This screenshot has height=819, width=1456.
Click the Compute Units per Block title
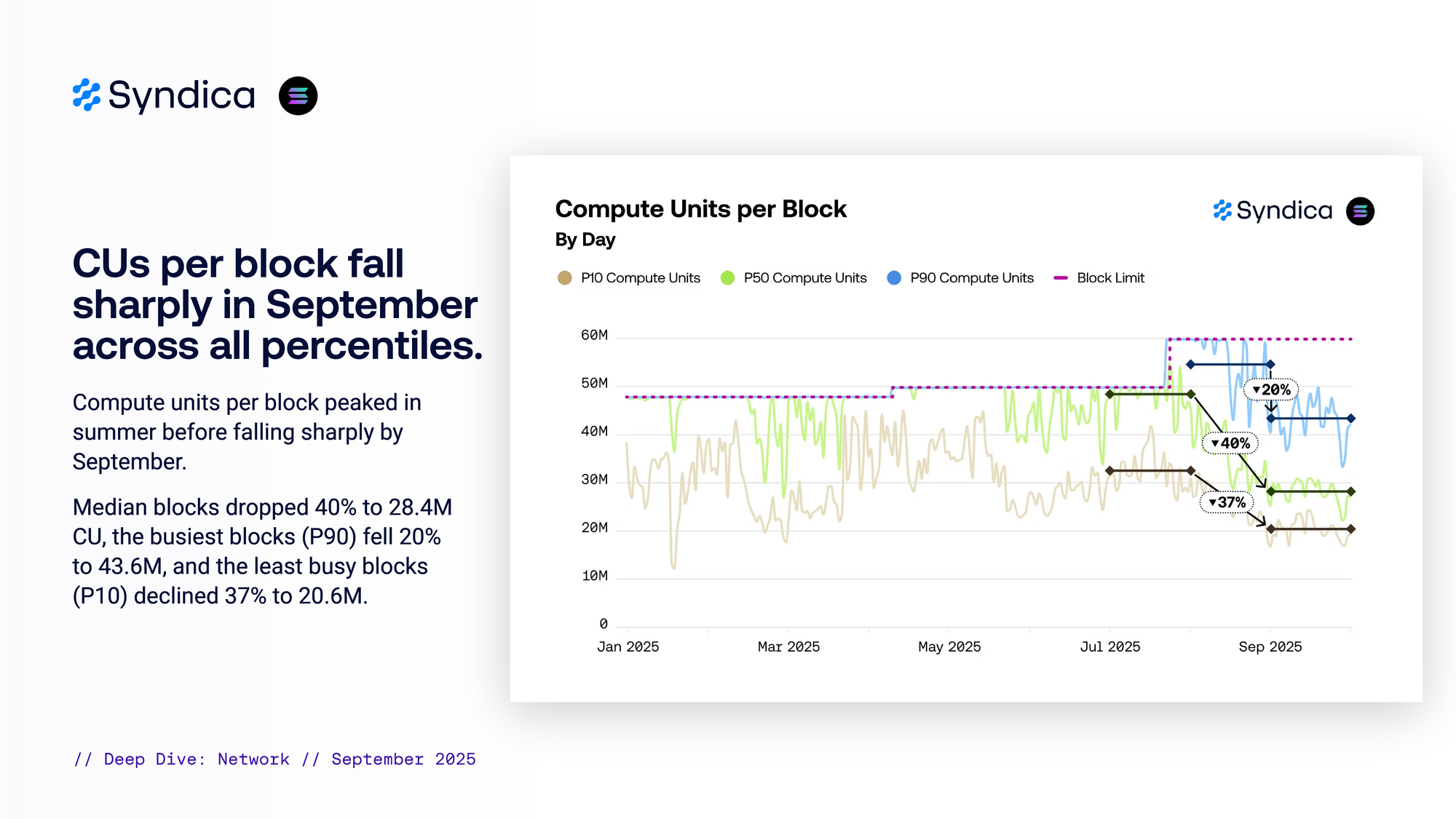pyautogui.click(x=700, y=209)
